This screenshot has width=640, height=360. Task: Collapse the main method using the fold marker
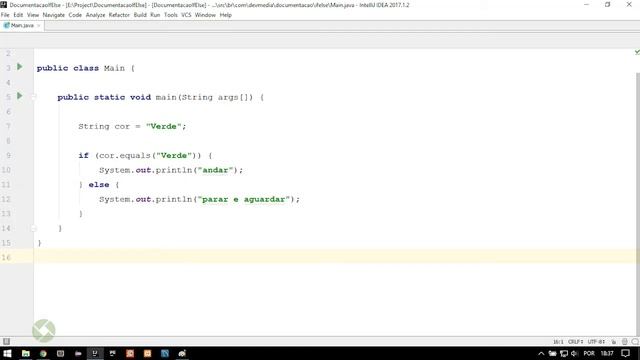34,97
